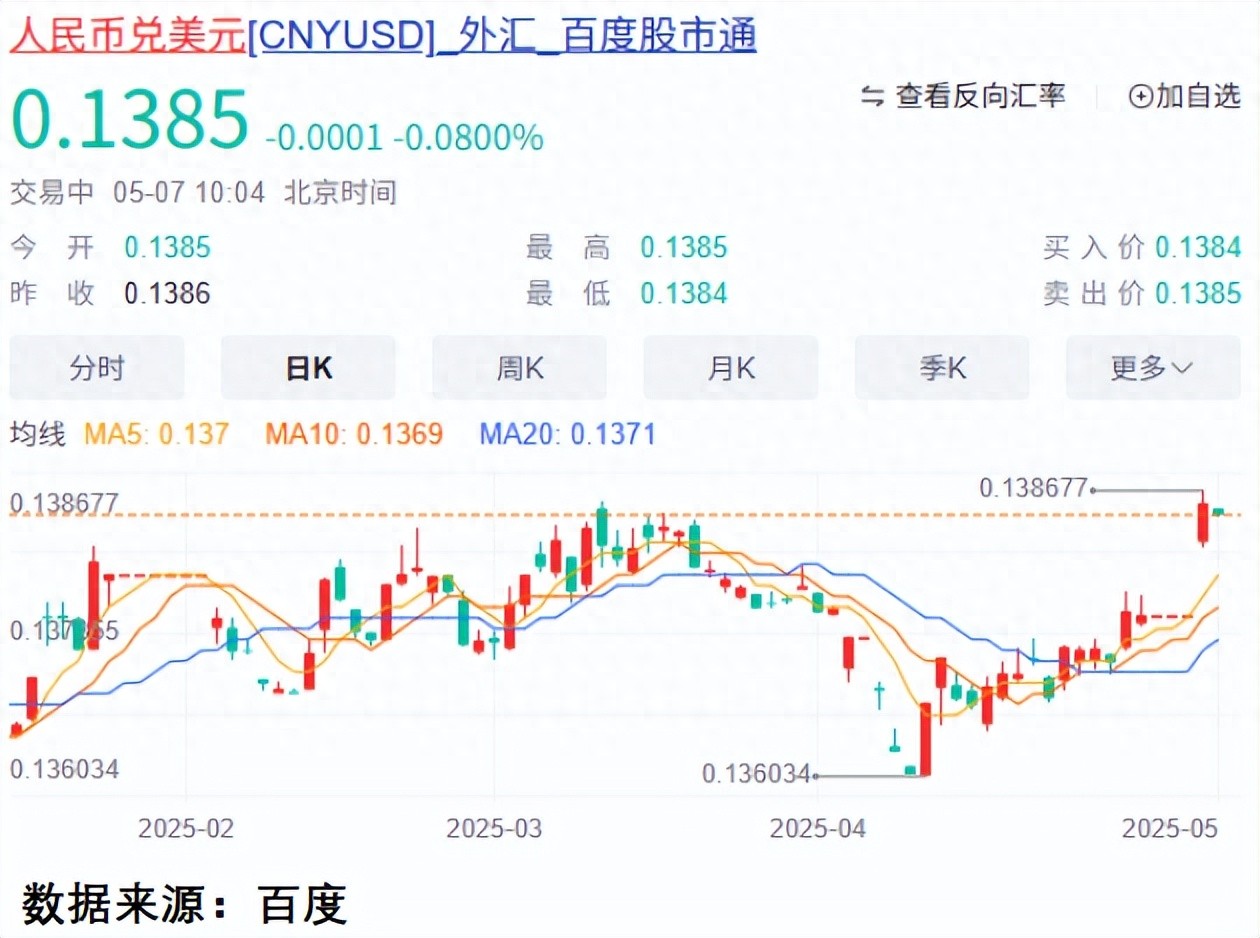Select the 周K chart tab
This screenshot has width=1260, height=938.
519,368
